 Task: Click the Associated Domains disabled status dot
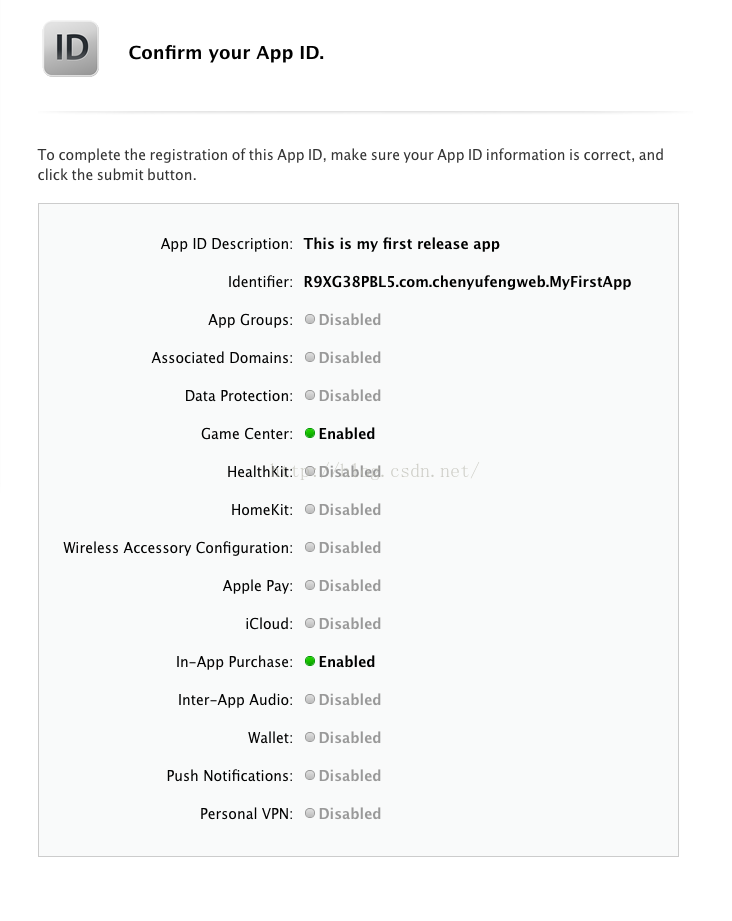(310, 358)
